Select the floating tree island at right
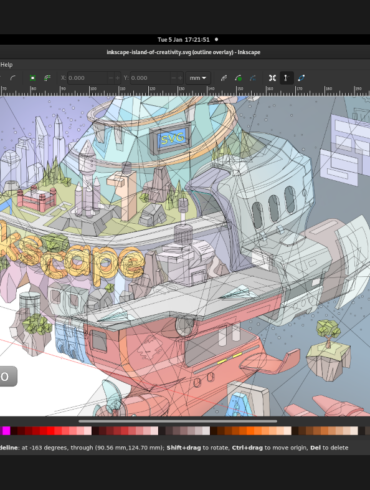The height and width of the screenshot is (490, 370). 328,350
